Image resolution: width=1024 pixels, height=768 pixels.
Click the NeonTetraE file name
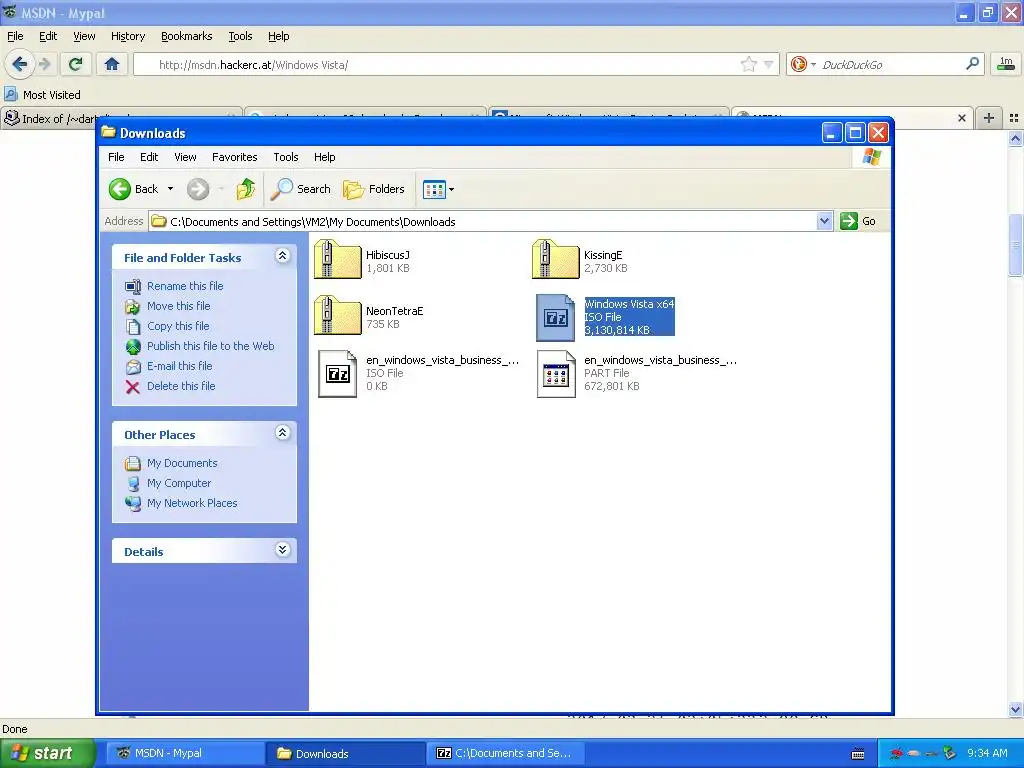pos(394,311)
